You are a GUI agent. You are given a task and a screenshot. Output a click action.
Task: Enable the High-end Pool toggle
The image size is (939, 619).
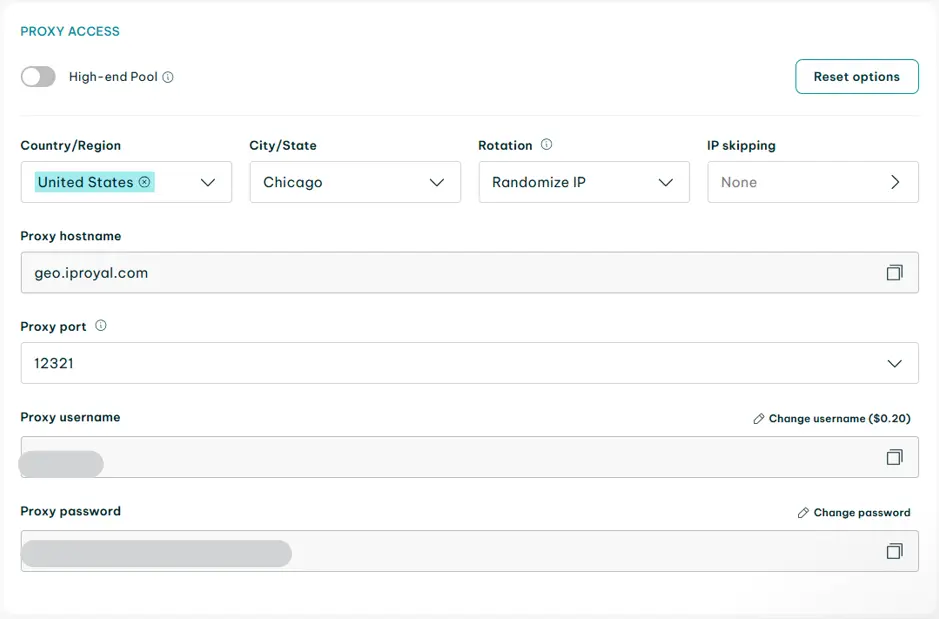pyautogui.click(x=38, y=77)
